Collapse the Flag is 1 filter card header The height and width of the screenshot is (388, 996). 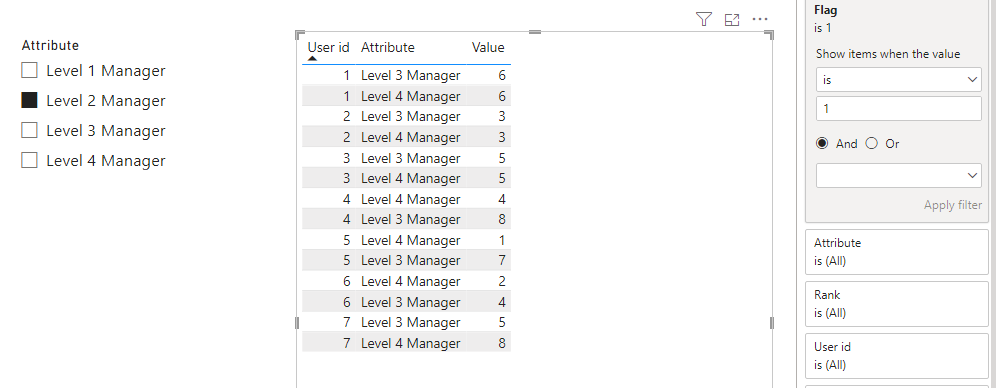[897, 18]
